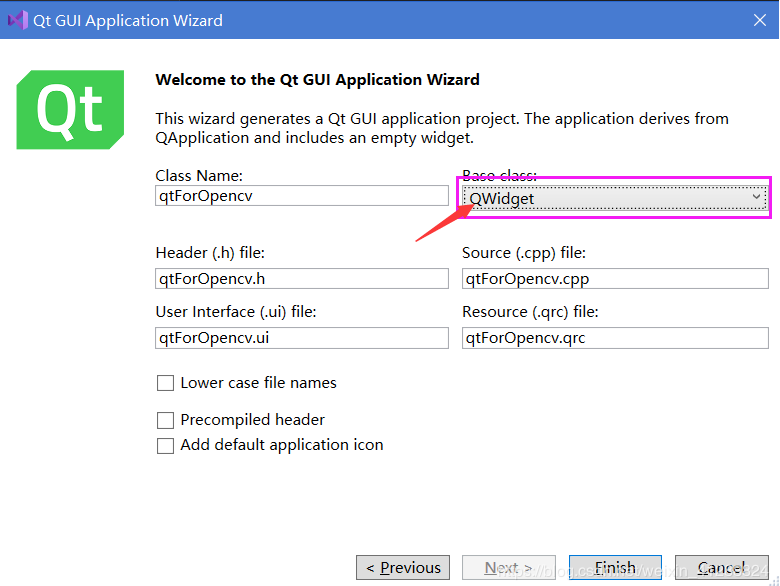Click the green Qt logo
Image resolution: width=780 pixels, height=586 pixels.
(70, 109)
